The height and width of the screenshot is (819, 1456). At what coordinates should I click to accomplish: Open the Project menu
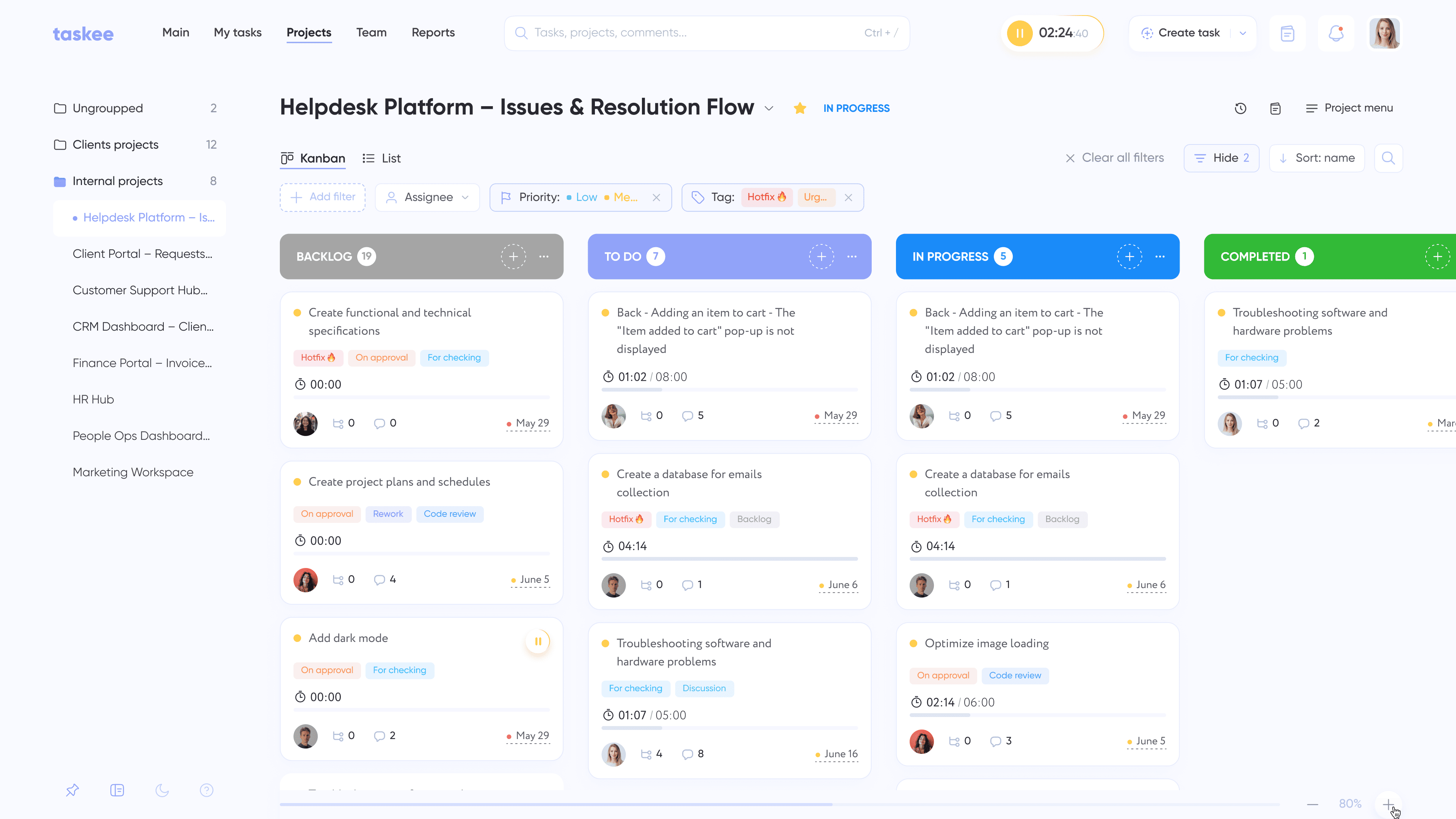coord(1349,108)
